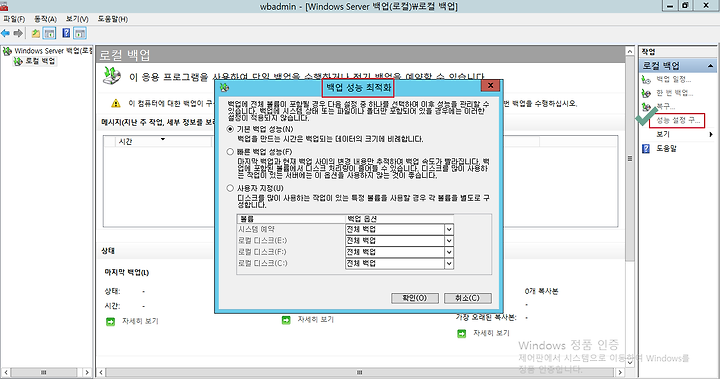Screen dimensions: 720x379
Task: Click the Forward arrow toolbar icon
Action: 18,33
